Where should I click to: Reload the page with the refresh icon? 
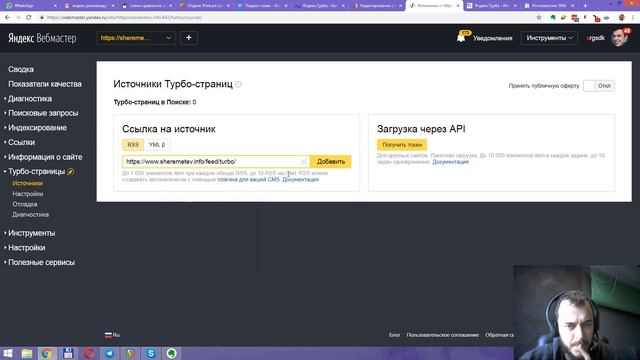click(x=29, y=18)
